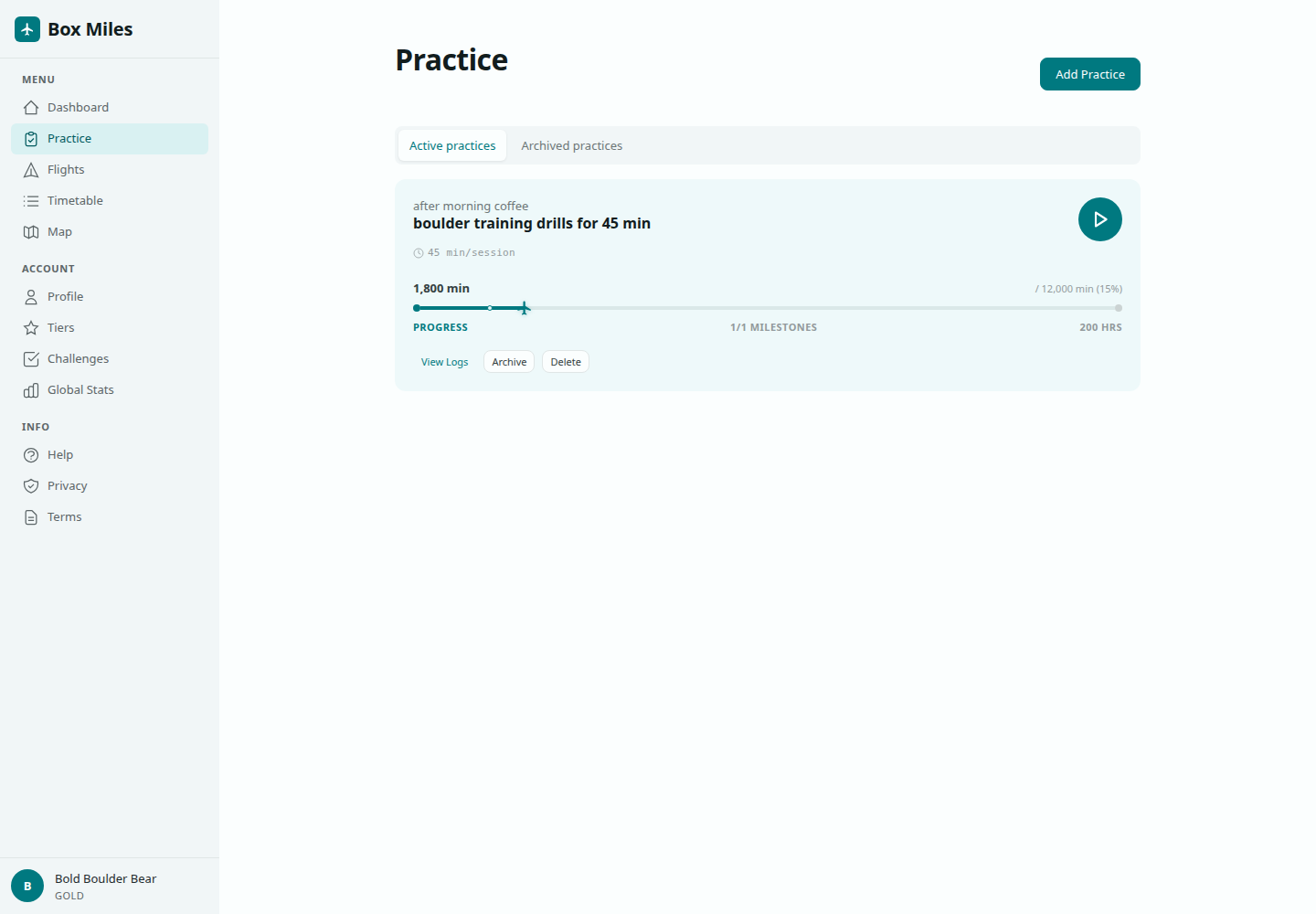Click the user avatar B circle
This screenshot has width=1316, height=914.
tap(27, 886)
